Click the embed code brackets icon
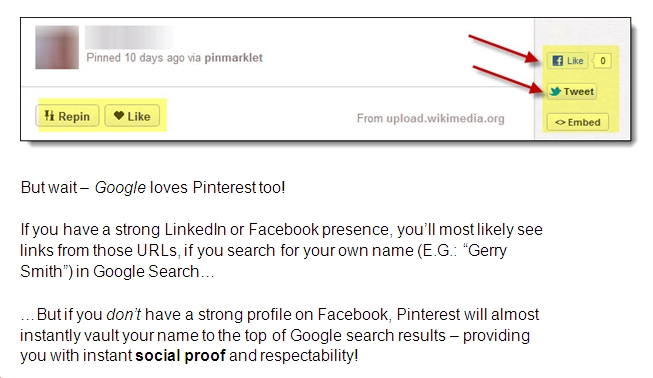Image resolution: width=653 pixels, height=378 pixels. tap(560, 122)
